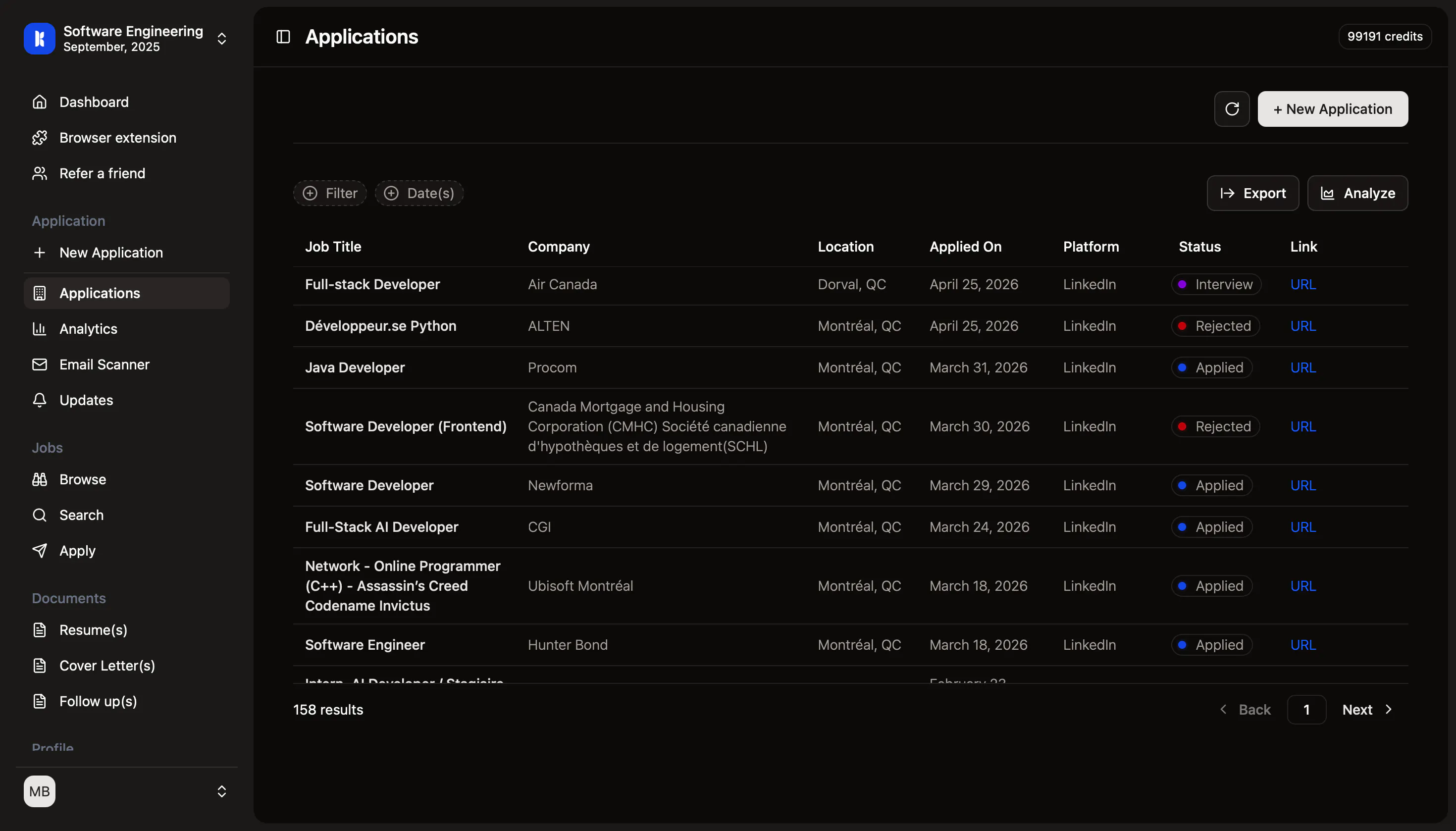This screenshot has height=831, width=1456.
Task: Go to Next page of results
Action: click(1367, 710)
